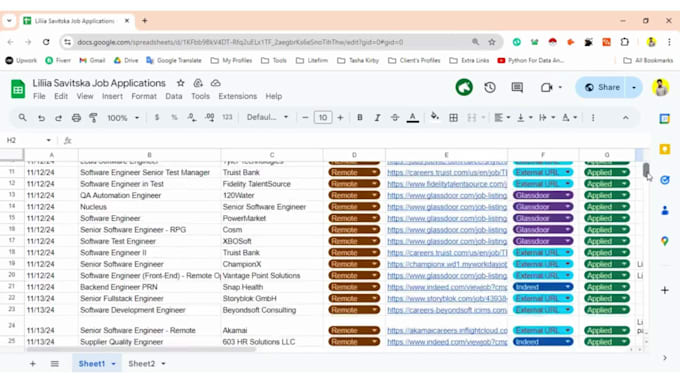Open the Sheet1 tab dropdown arrow

pos(114,364)
